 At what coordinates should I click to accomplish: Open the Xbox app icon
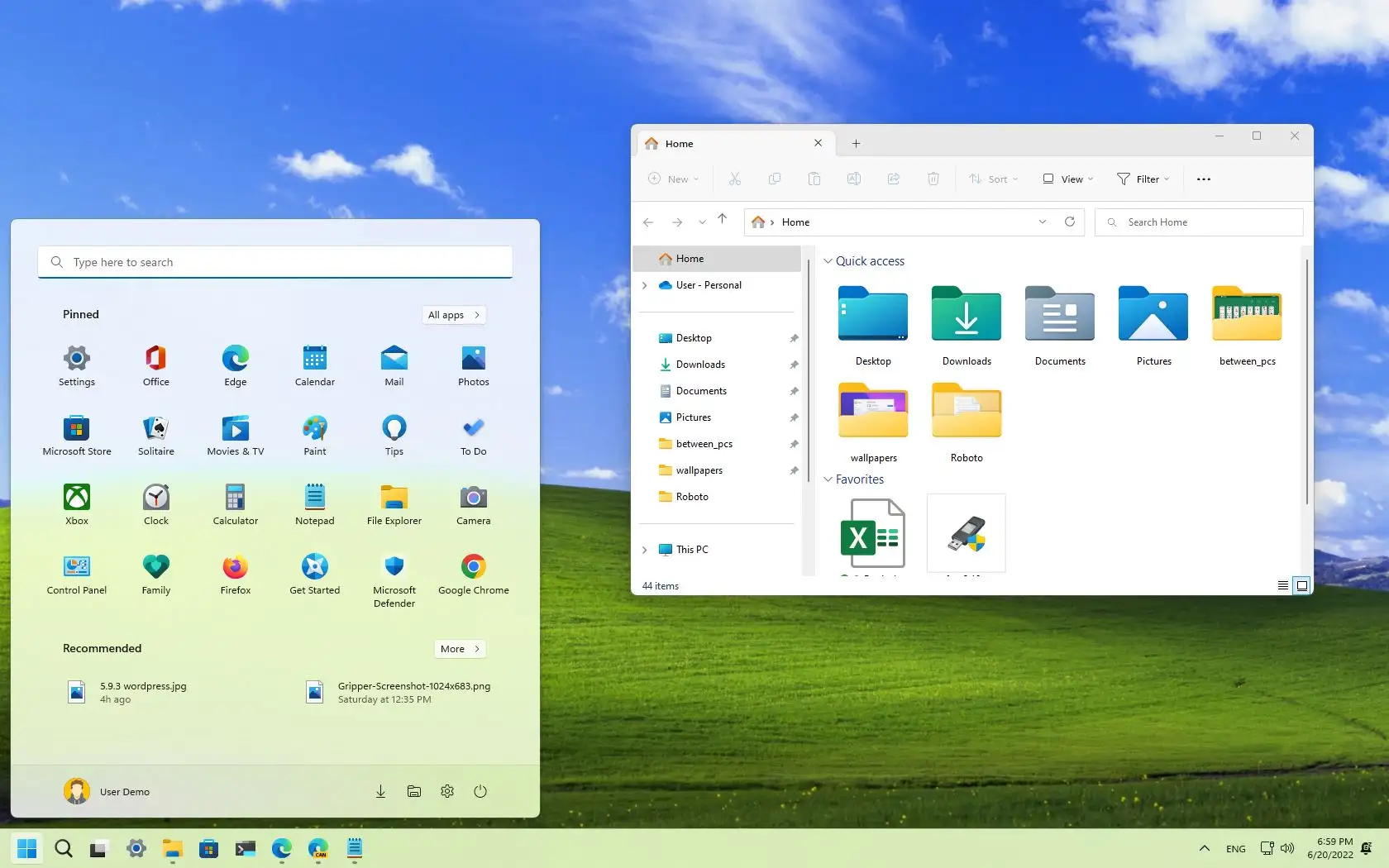click(77, 498)
